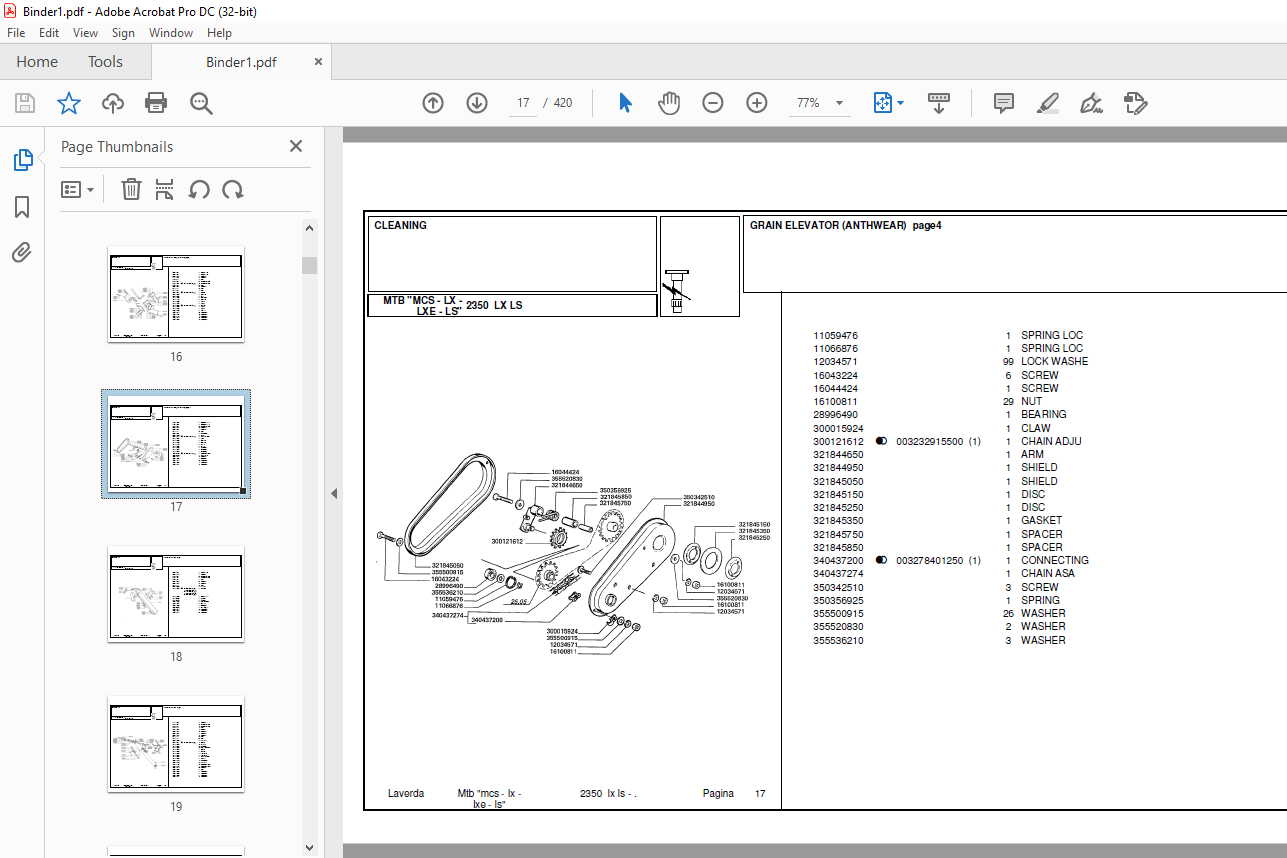Add a comment with the note icon
Screen dimensions: 1287x858
1004,103
